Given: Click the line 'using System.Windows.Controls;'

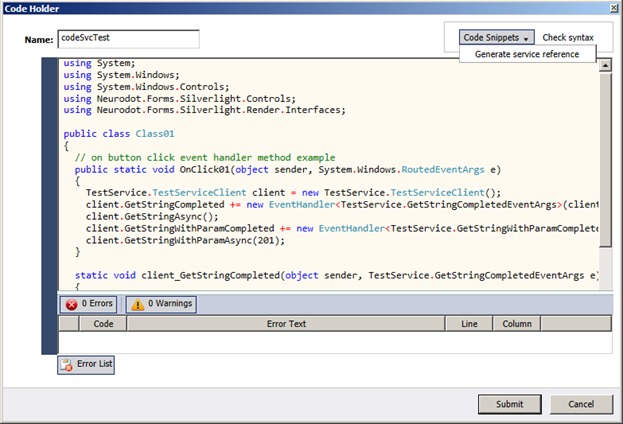Looking at the screenshot, I should click(146, 87).
